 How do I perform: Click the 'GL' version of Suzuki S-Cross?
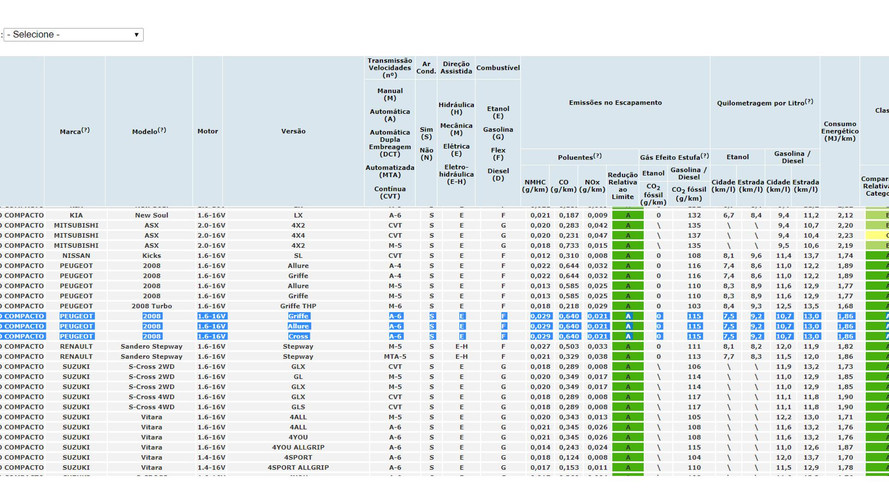tap(298, 377)
